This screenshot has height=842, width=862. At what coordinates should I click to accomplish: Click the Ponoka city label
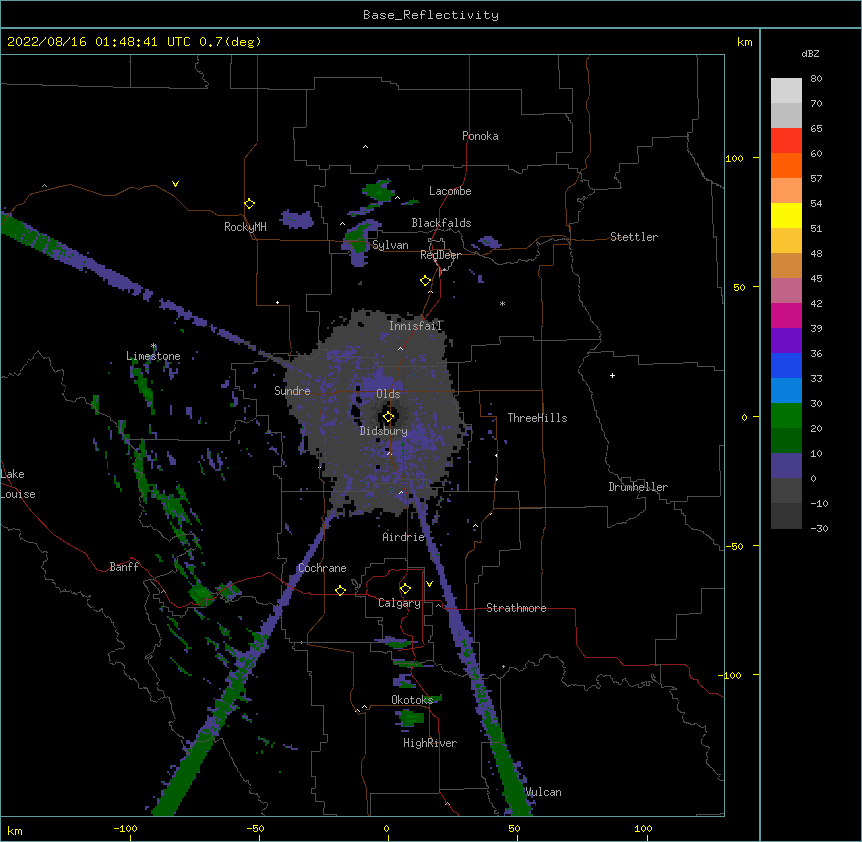[480, 136]
